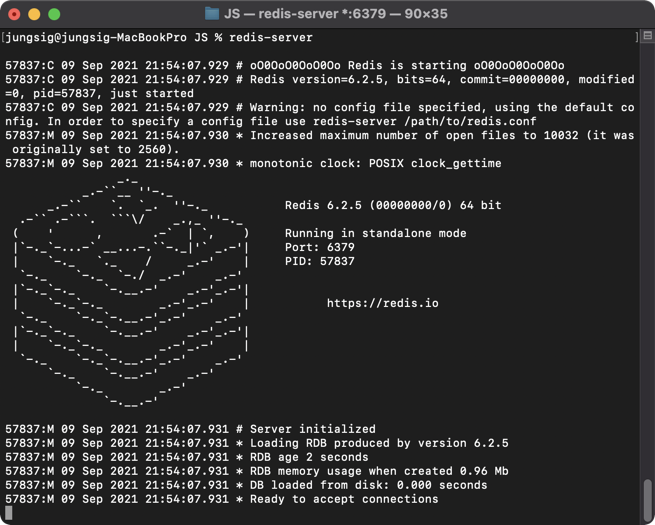The width and height of the screenshot is (655, 525).
Task: Click the green zoom window button
Action: click(54, 14)
